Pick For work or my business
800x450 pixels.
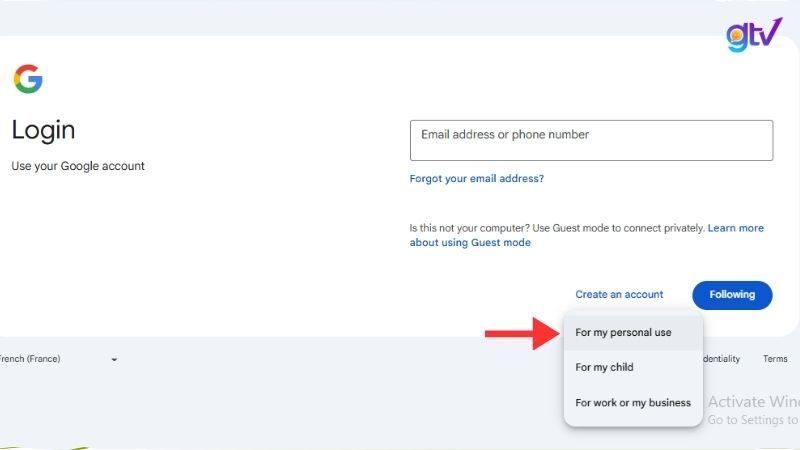[x=633, y=403]
